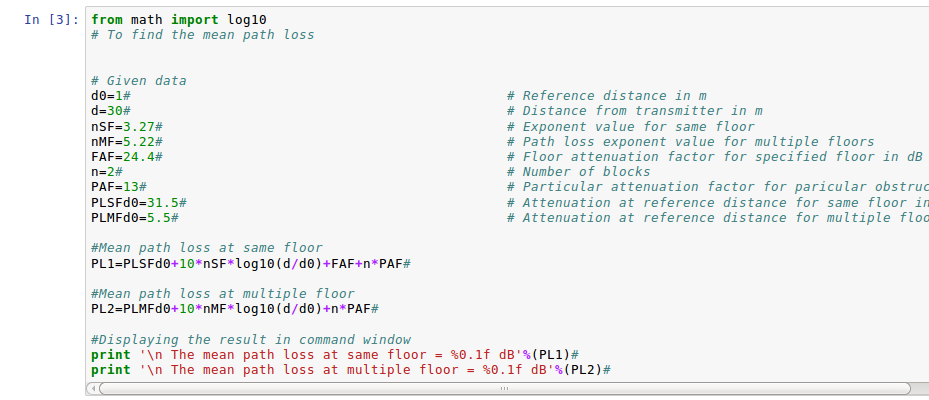Viewport: 929px width, 400px height.
Task: Click the '# Given data' comment line
Action: pos(138,81)
